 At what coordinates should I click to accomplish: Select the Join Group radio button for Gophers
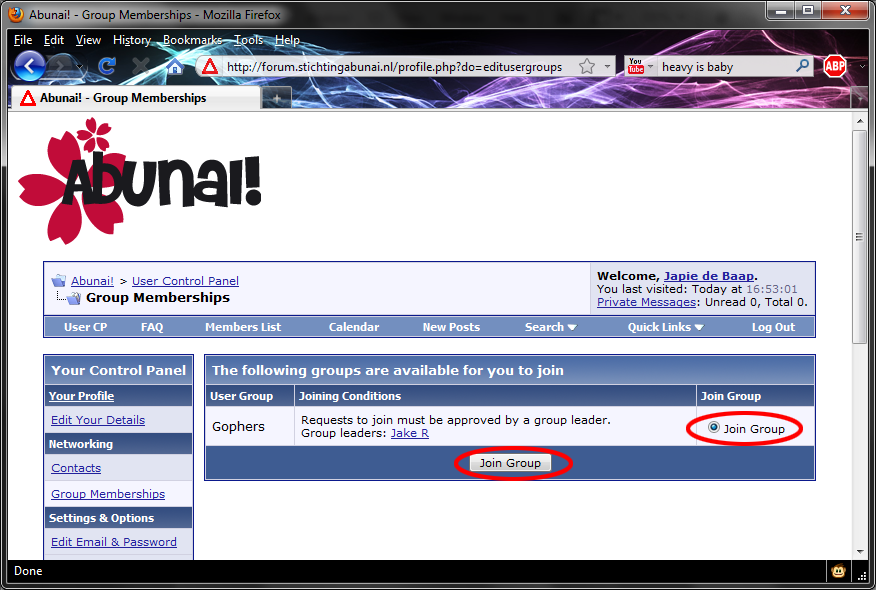[713, 427]
